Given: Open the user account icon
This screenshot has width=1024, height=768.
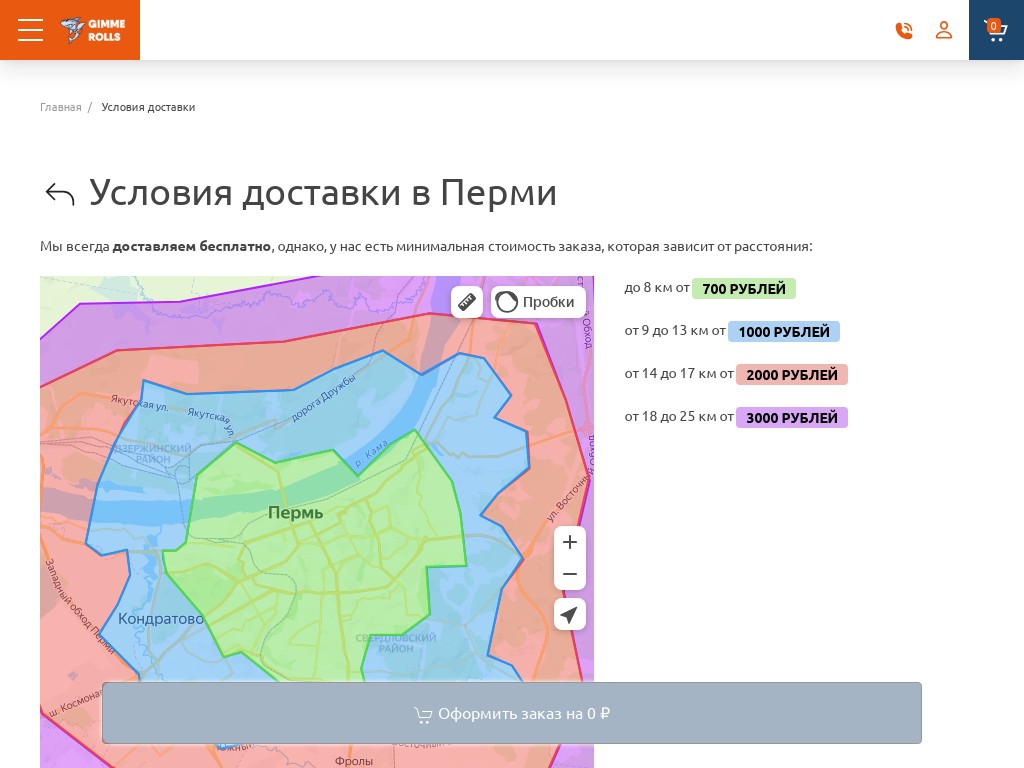Looking at the screenshot, I should 944,30.
